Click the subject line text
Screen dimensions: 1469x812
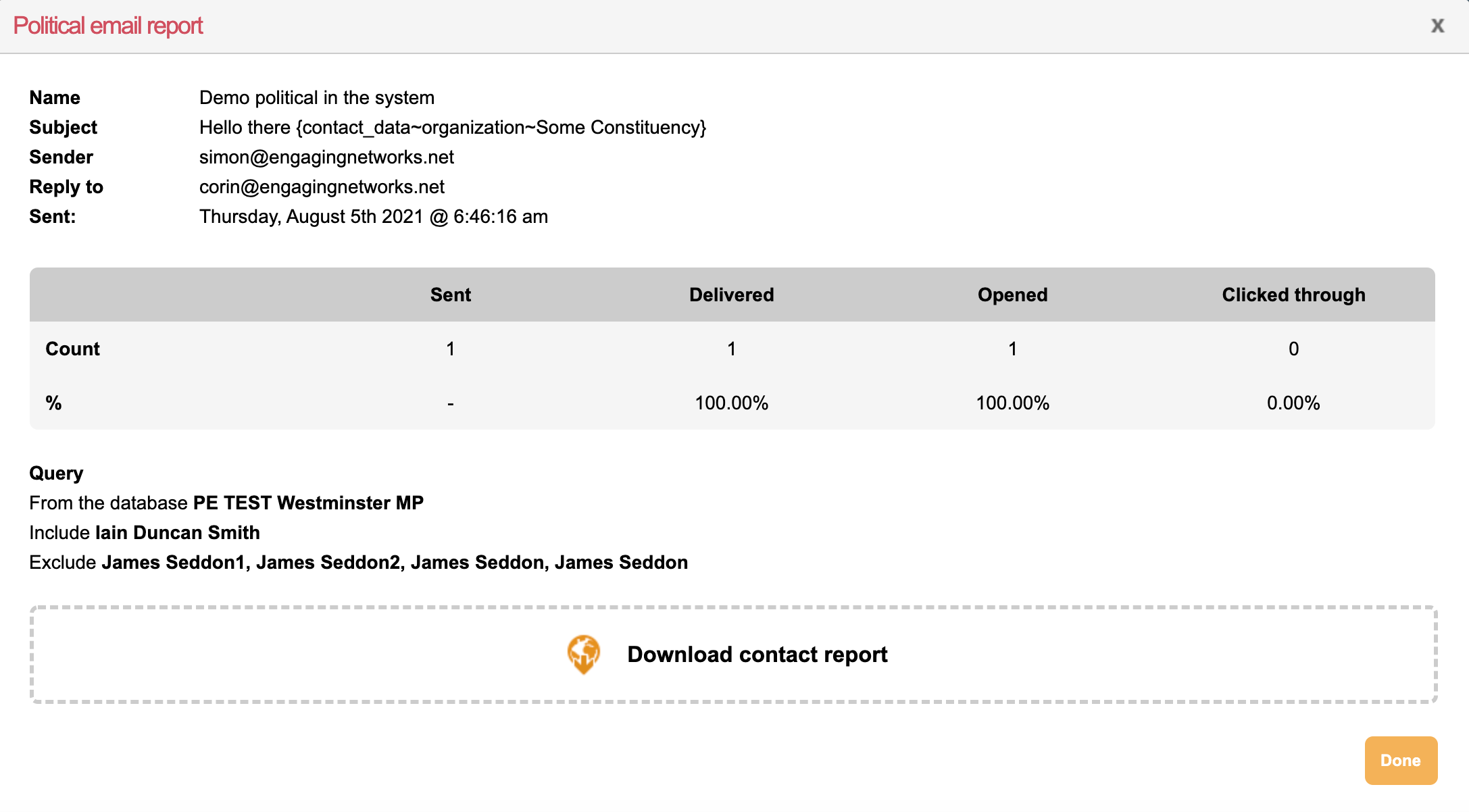(452, 128)
